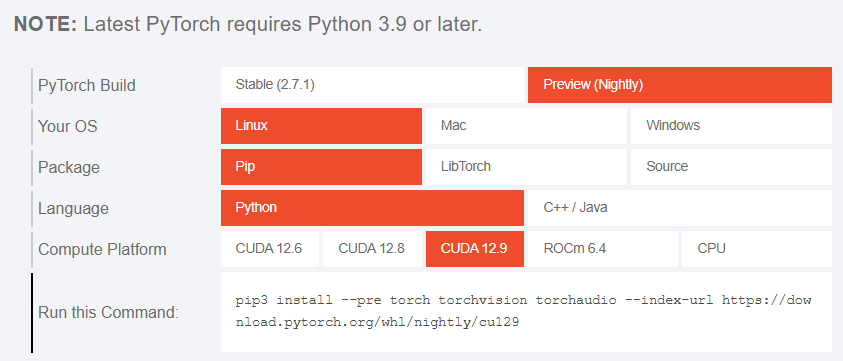Image resolution: width=843 pixels, height=361 pixels.
Task: Select Source package option
Action: [731, 167]
